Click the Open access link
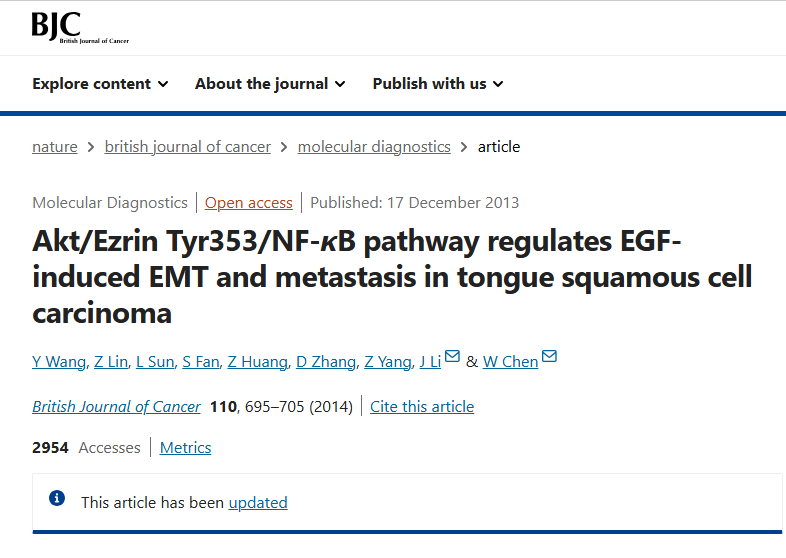Screen dimensions: 786x558 point(249,203)
